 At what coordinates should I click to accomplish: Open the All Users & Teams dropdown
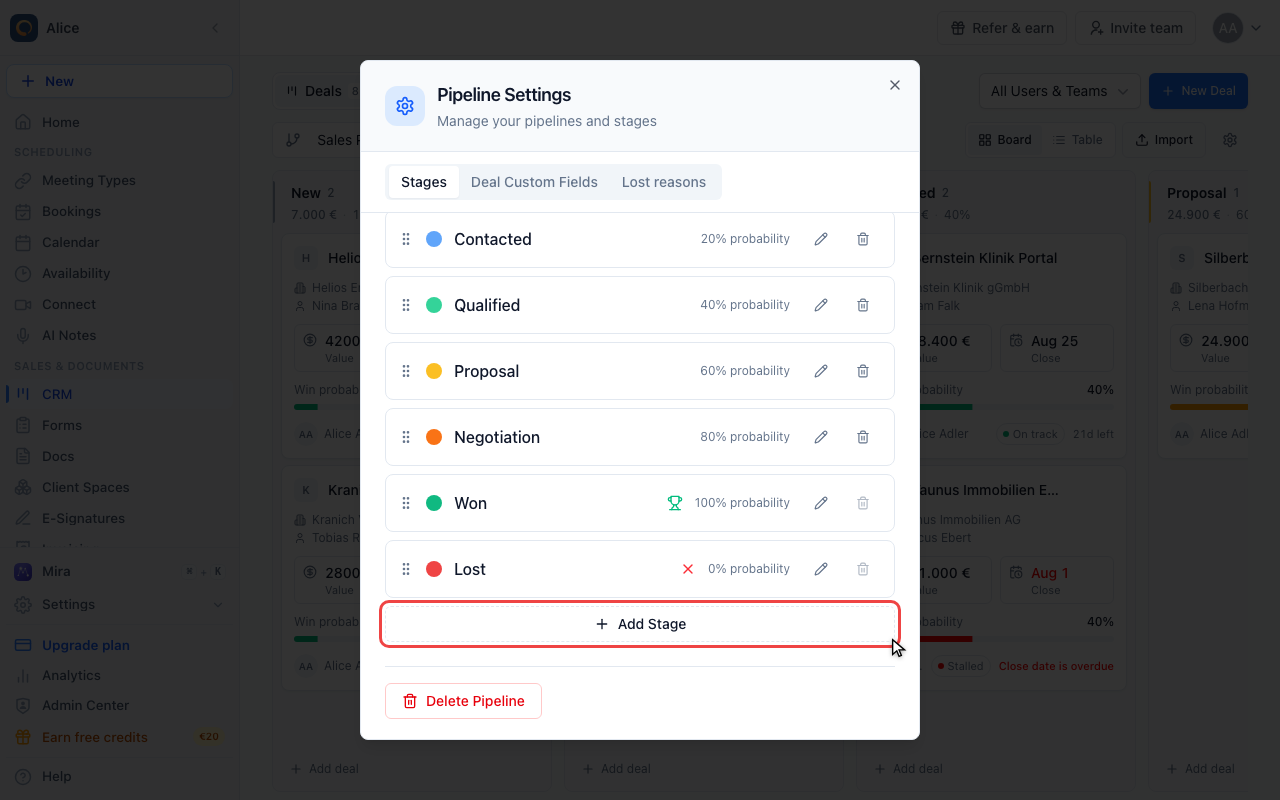(x=1059, y=91)
